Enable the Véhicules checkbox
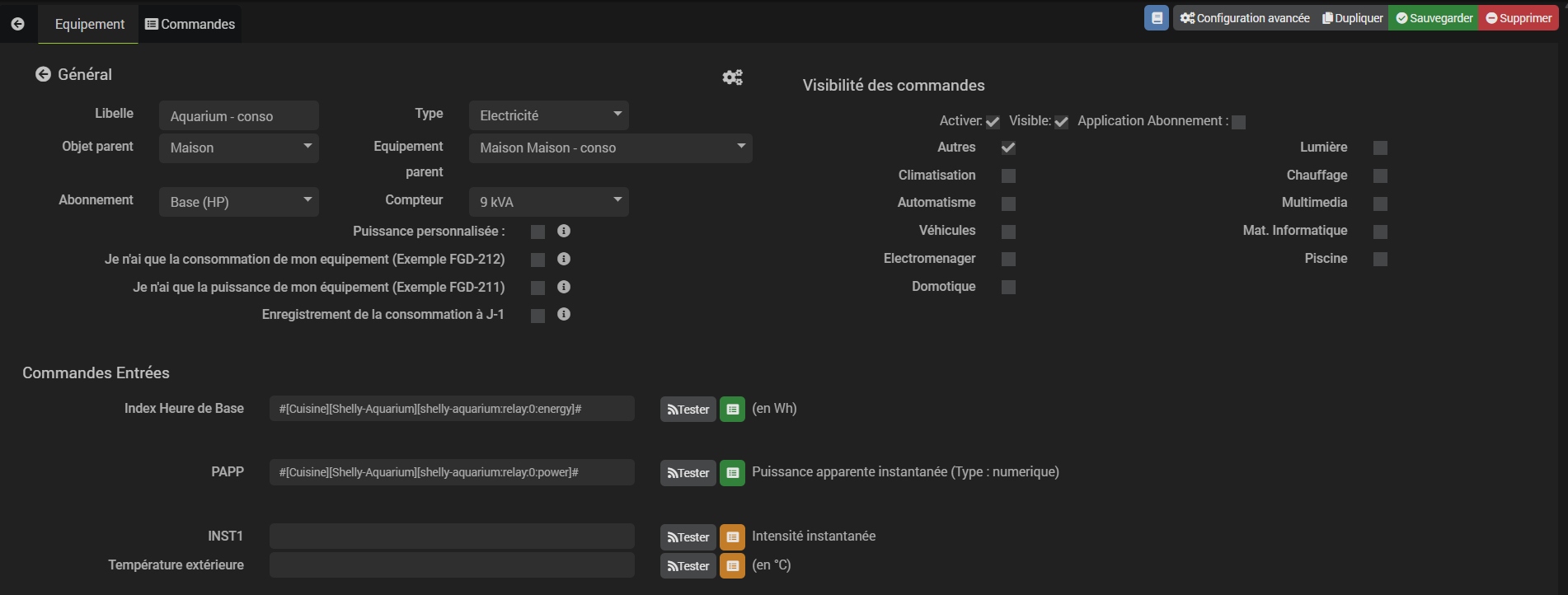The width and height of the screenshot is (1568, 595). pyautogui.click(x=1008, y=232)
